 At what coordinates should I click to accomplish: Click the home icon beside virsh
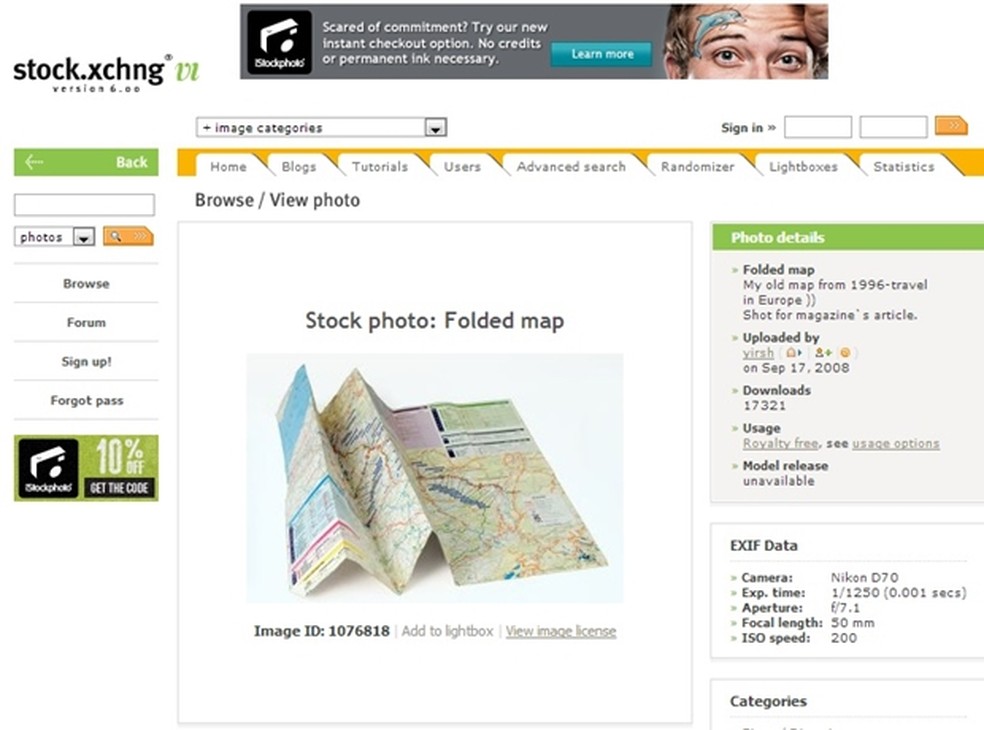point(794,353)
